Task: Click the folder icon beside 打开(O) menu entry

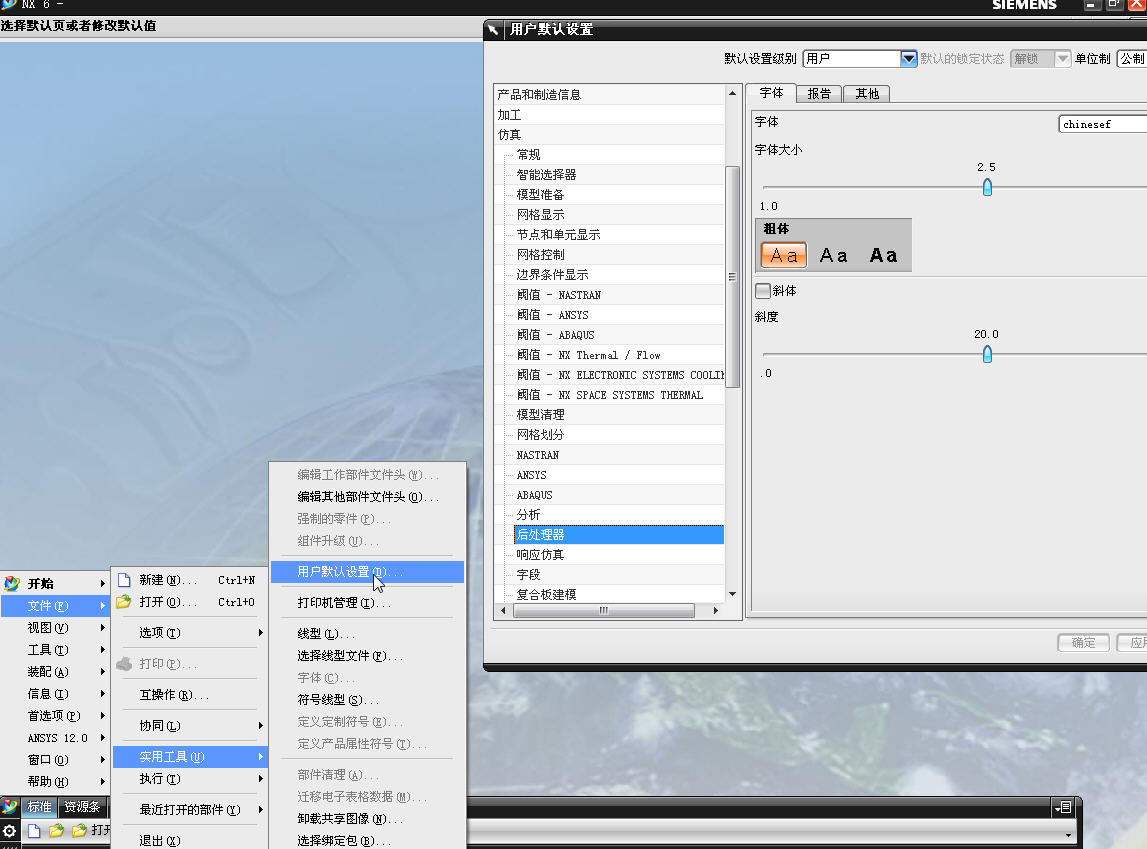Action: 124,602
